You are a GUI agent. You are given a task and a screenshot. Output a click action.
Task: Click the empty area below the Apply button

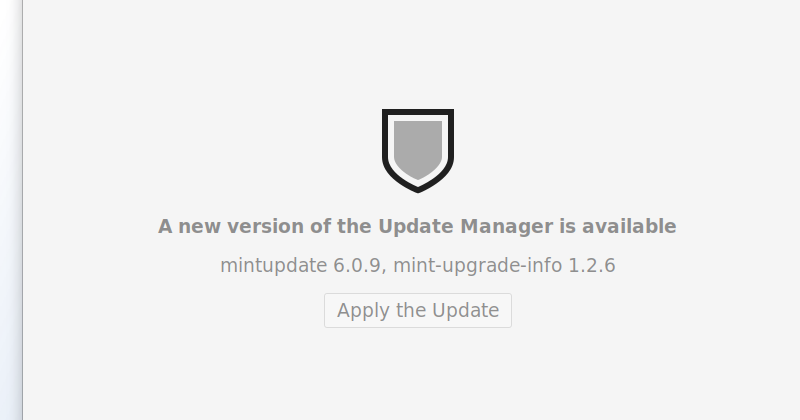click(x=418, y=375)
